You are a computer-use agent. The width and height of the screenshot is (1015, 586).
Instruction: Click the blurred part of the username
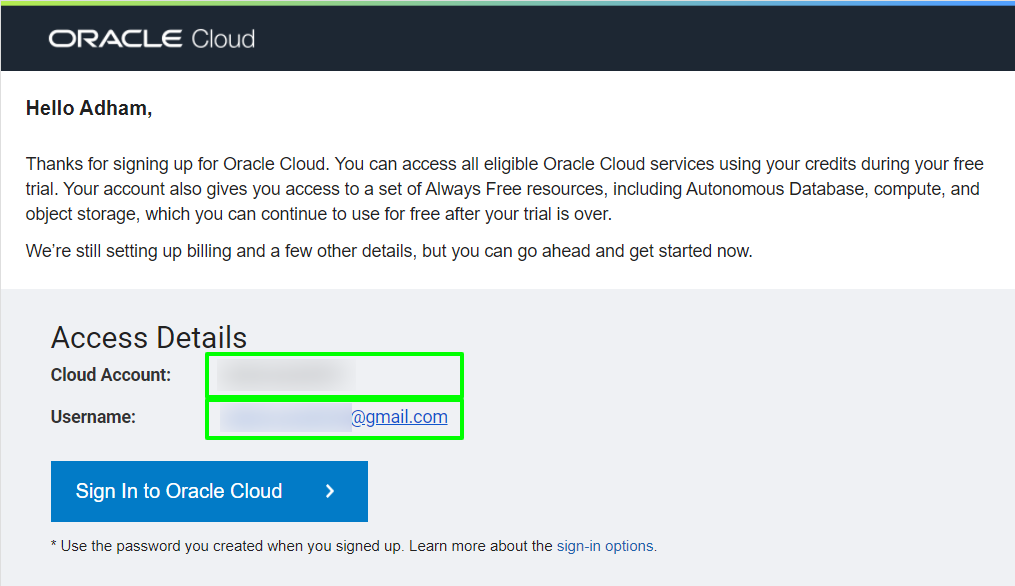tap(285, 418)
